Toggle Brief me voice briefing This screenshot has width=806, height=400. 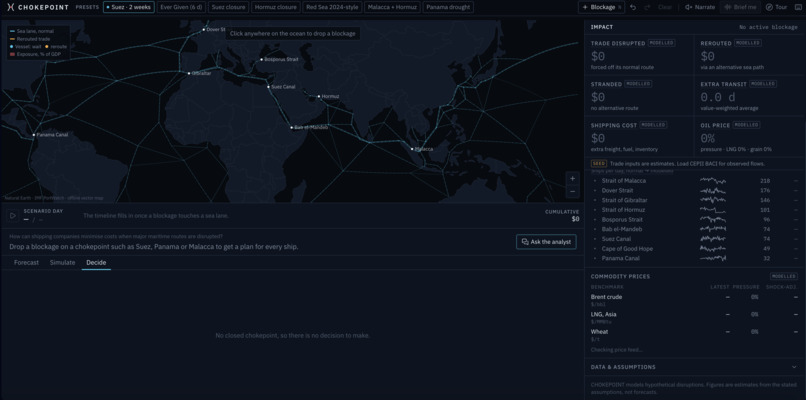coord(740,7)
